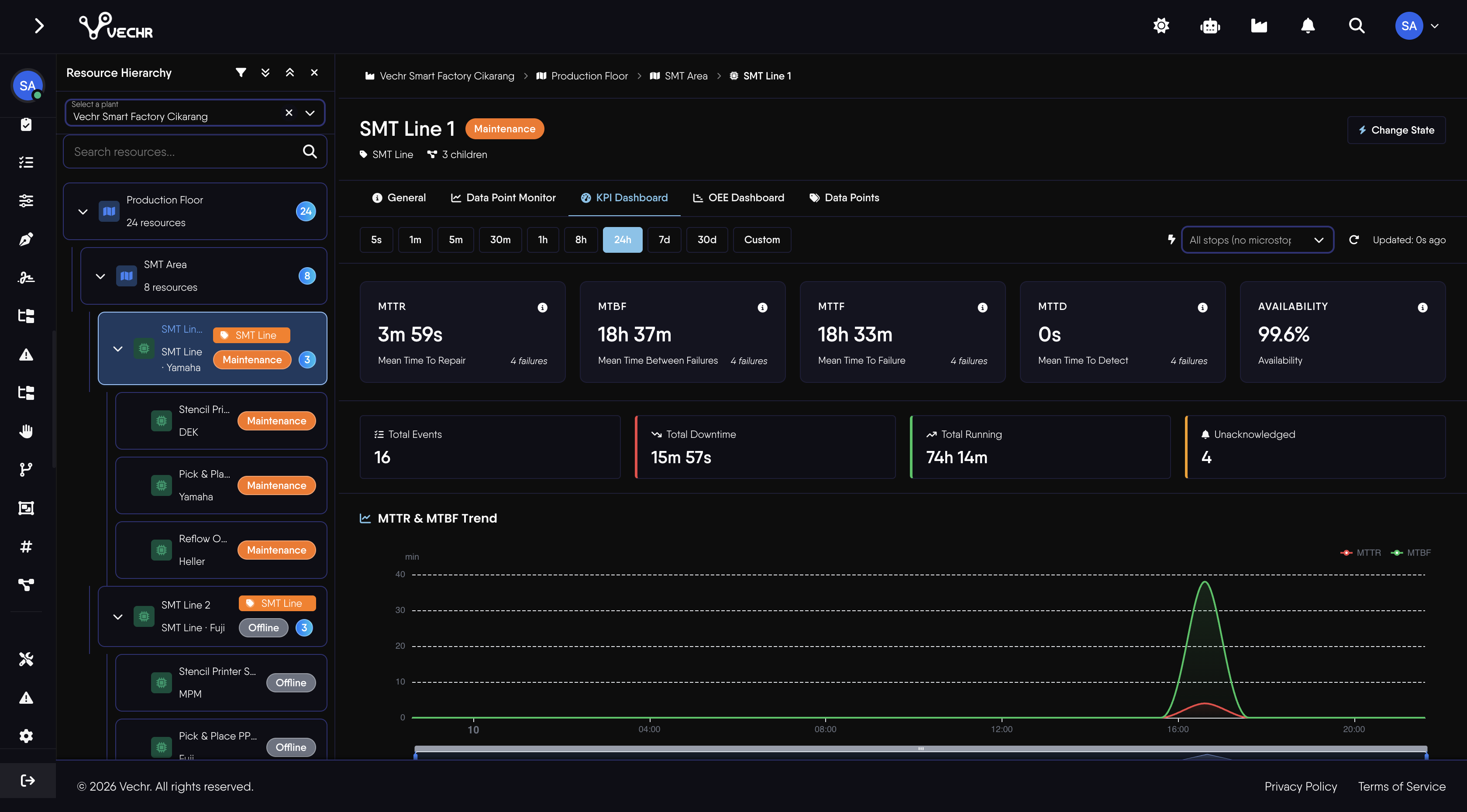Grab the left handle of the chart zoom slider
Image resolution: width=1467 pixels, height=812 pixels.
[x=416, y=756]
